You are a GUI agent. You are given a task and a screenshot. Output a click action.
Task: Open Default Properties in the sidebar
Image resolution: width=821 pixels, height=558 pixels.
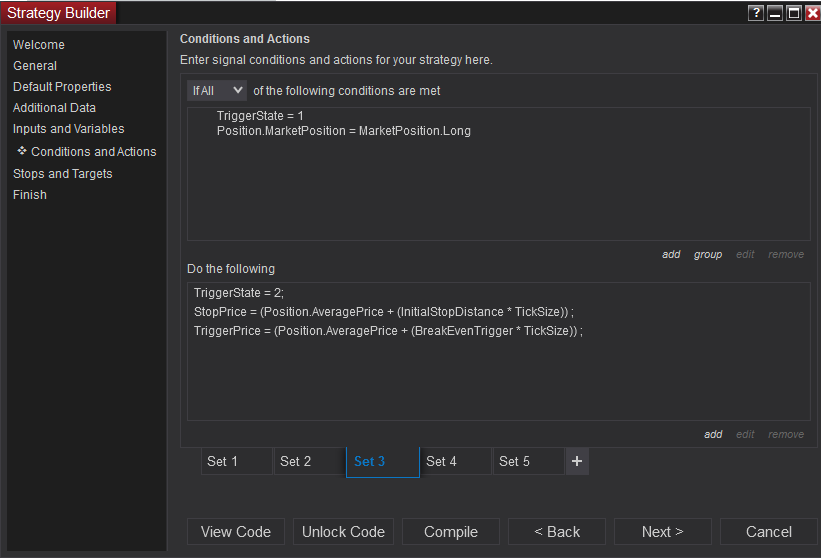tap(62, 87)
